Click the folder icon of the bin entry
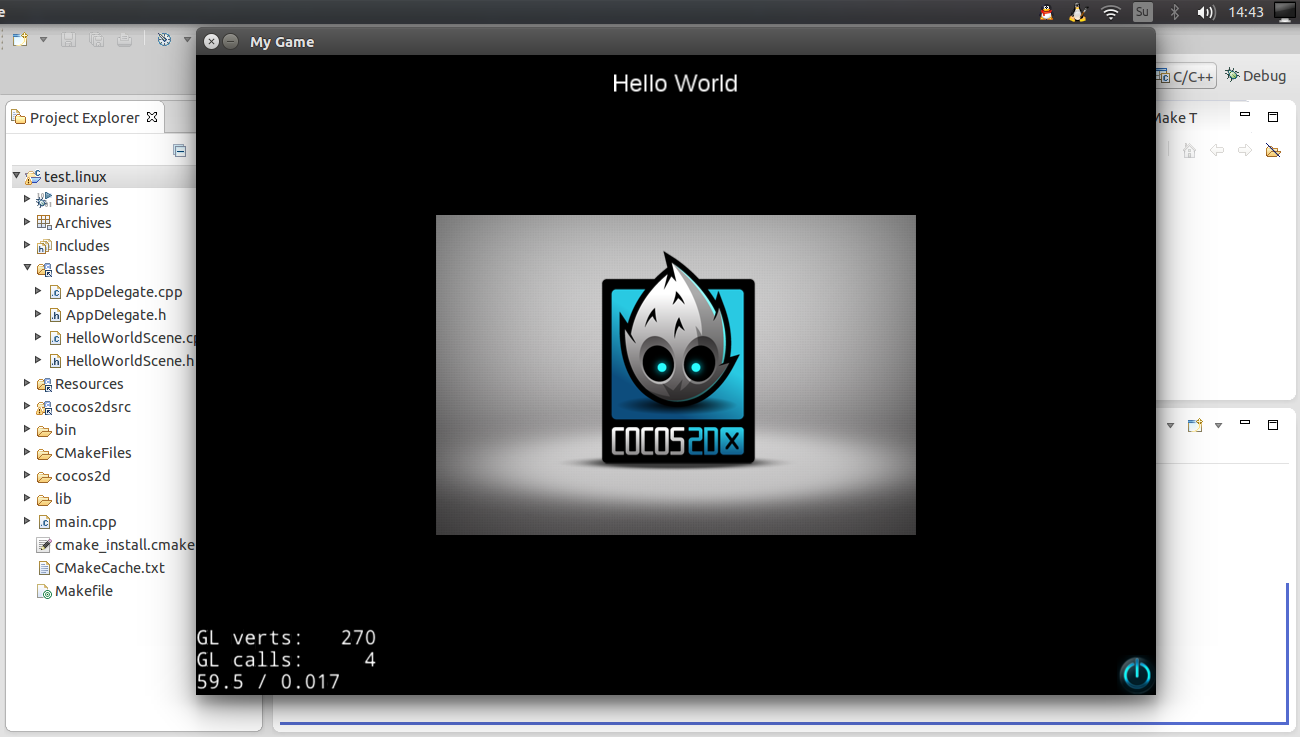1300x737 pixels. pos(44,430)
